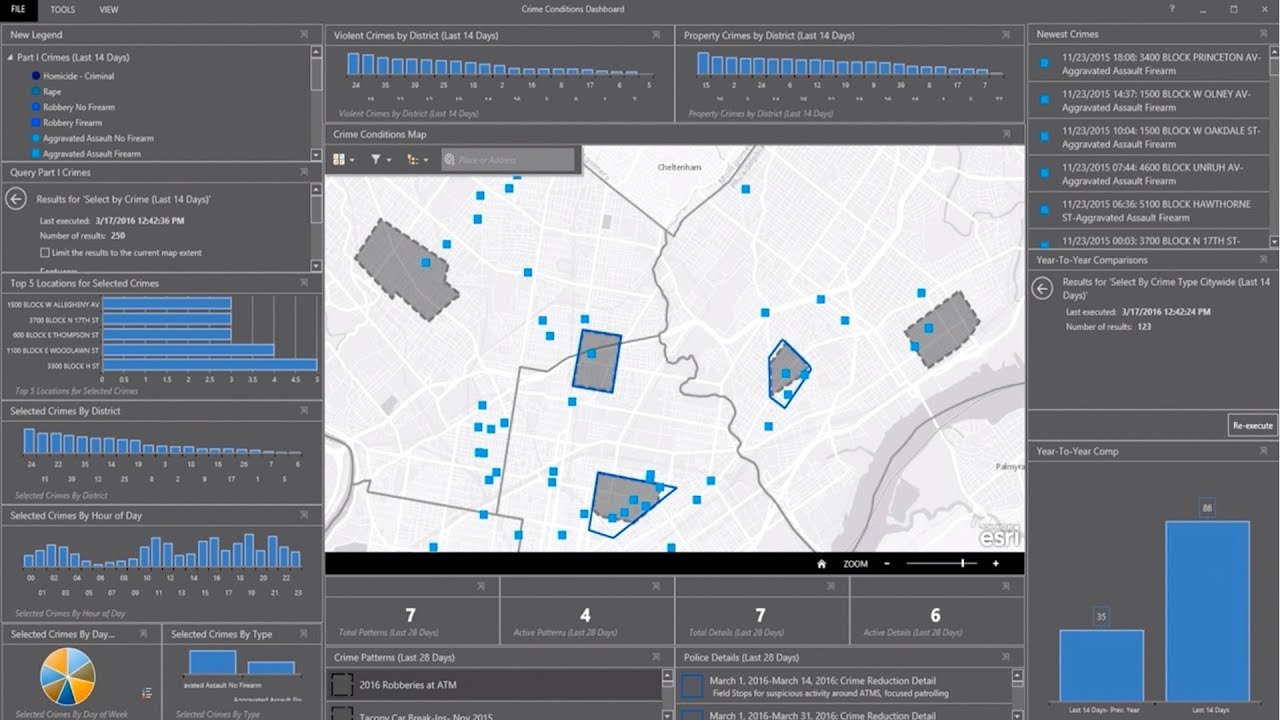Pin icon on Police Details panel
The width and height of the screenshot is (1280, 720).
pyautogui.click(x=1005, y=657)
